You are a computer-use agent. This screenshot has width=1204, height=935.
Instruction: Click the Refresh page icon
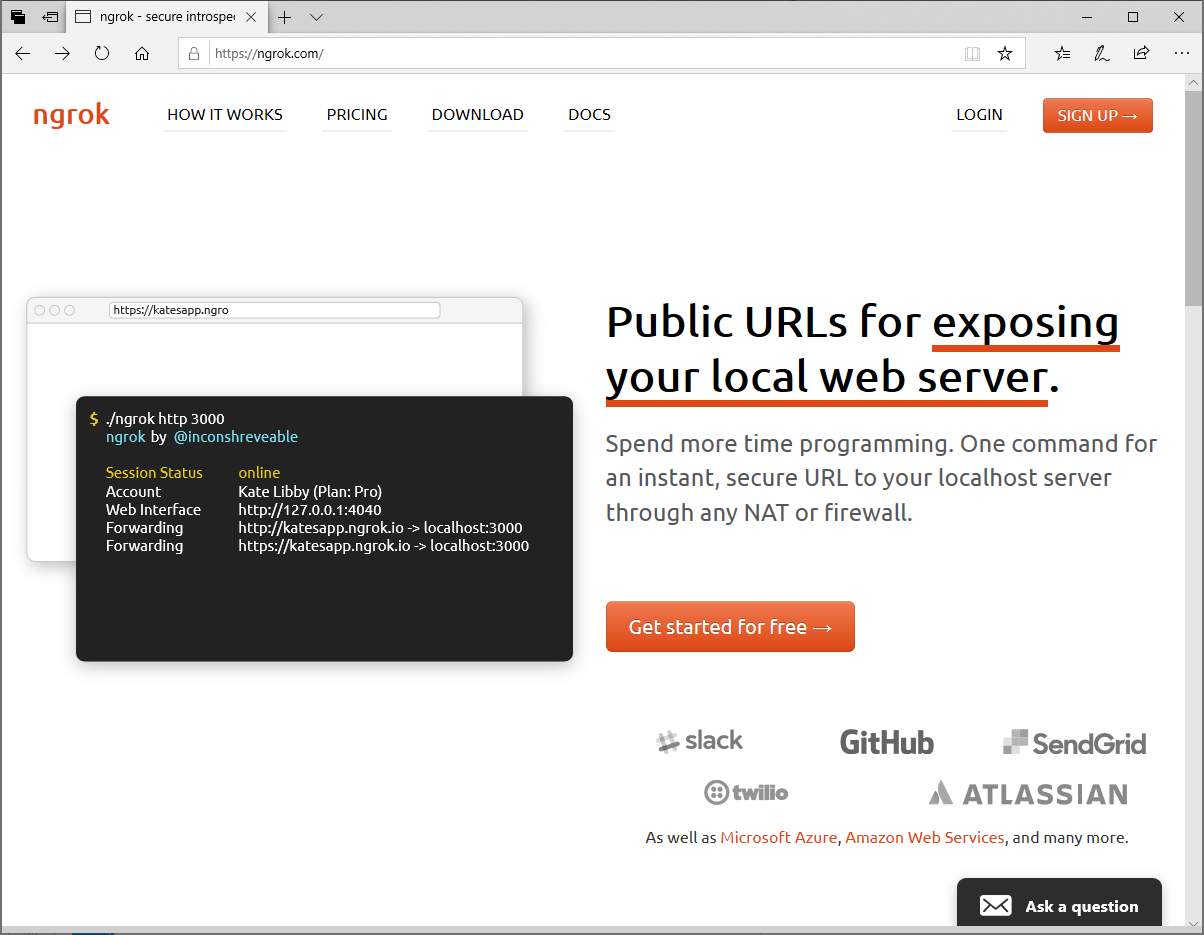tap(102, 54)
